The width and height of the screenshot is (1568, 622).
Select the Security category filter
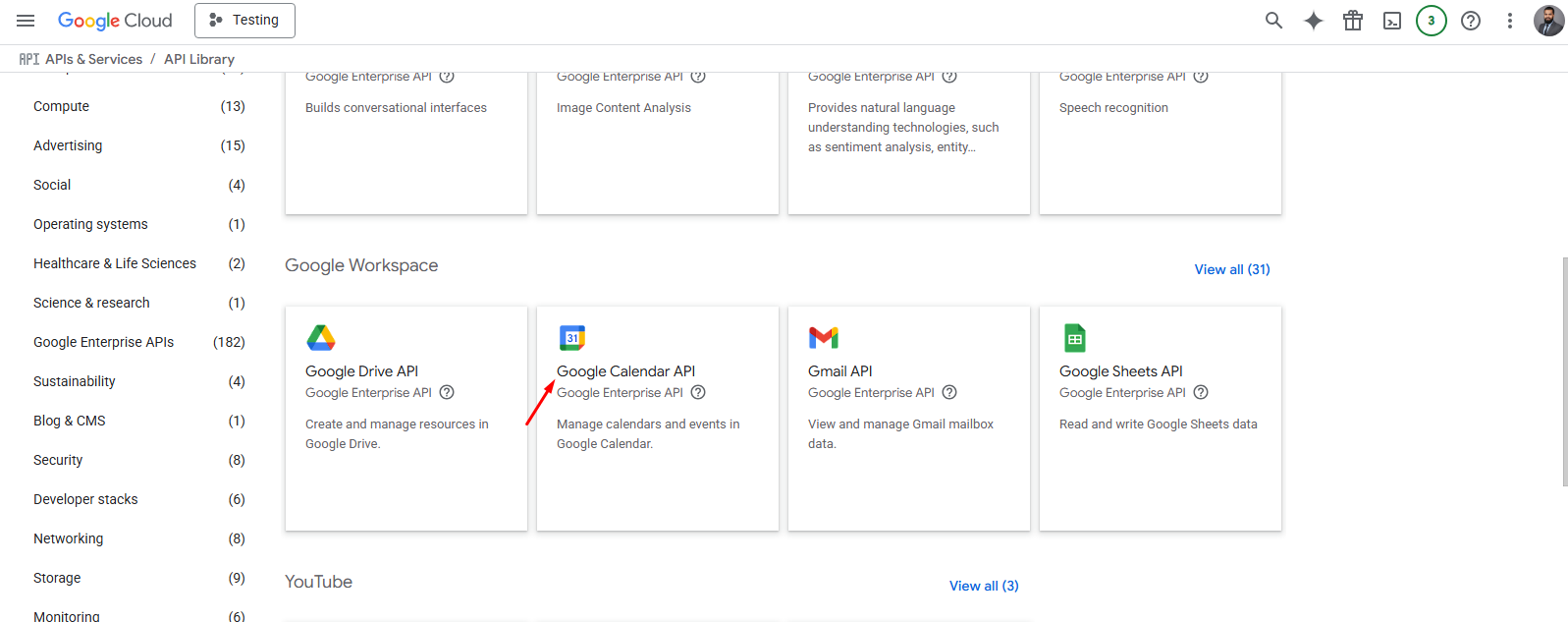58,460
